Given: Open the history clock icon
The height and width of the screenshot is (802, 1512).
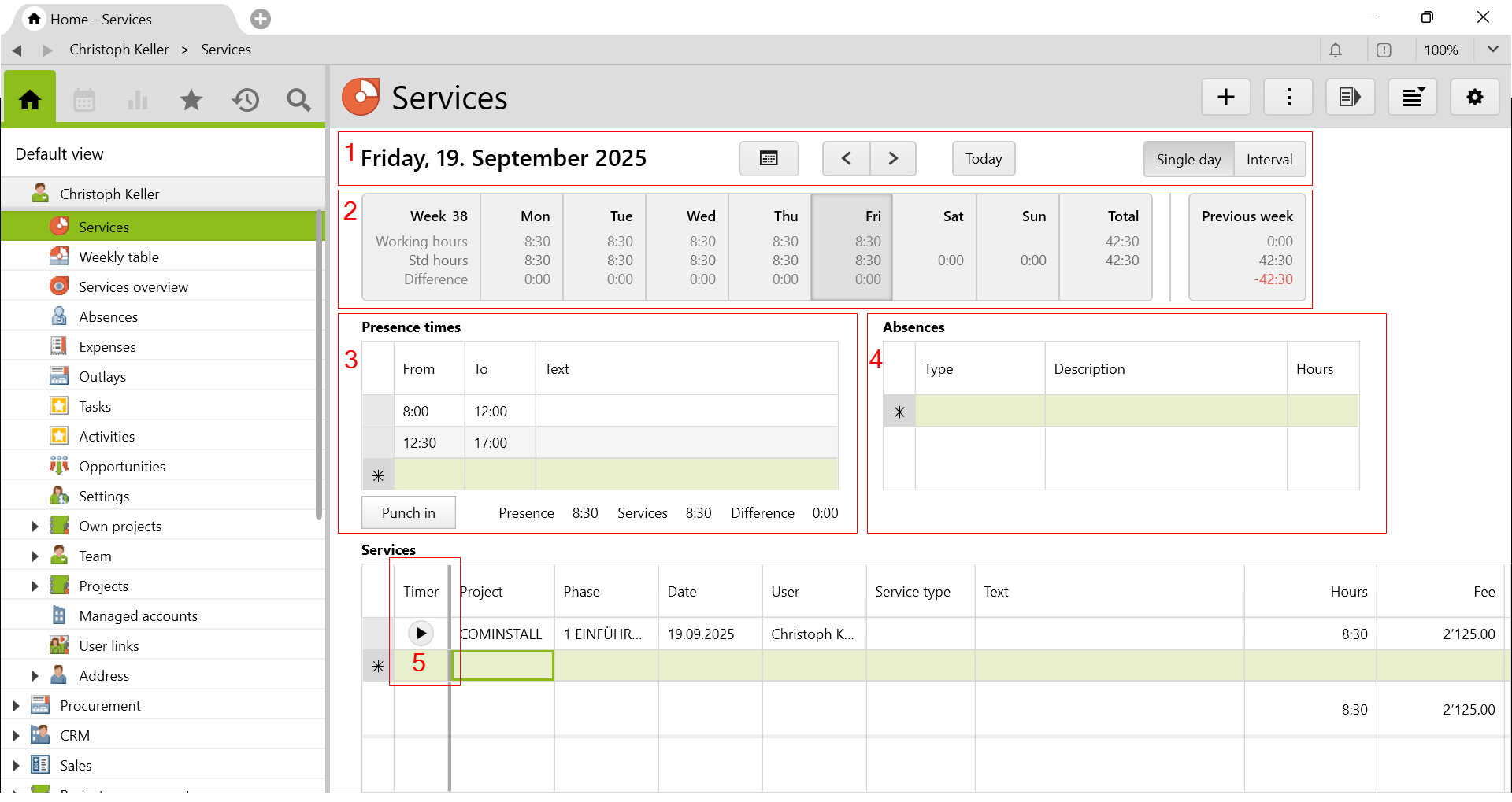Looking at the screenshot, I should point(246,100).
